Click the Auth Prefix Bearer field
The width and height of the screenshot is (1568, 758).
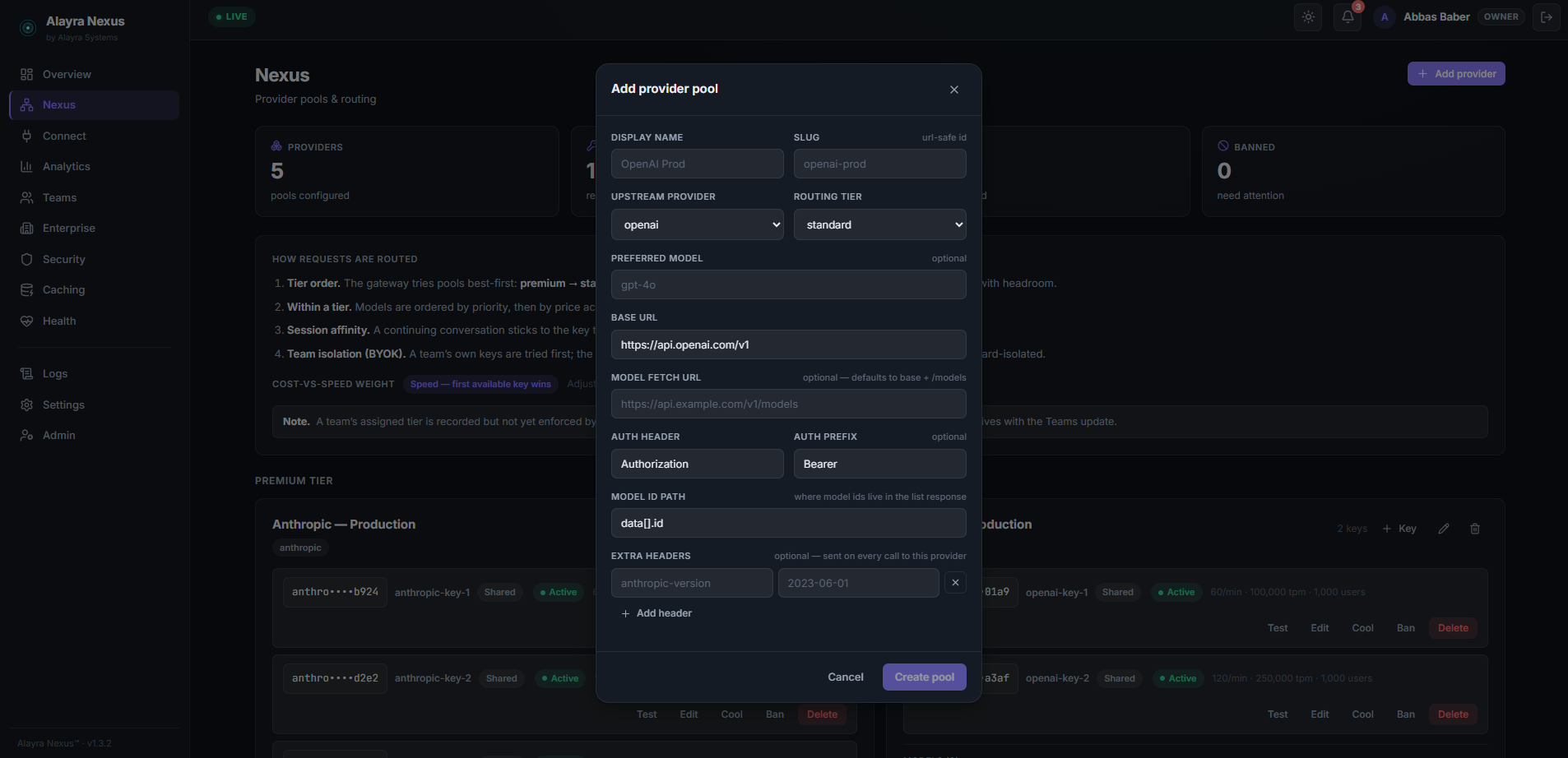[880, 464]
